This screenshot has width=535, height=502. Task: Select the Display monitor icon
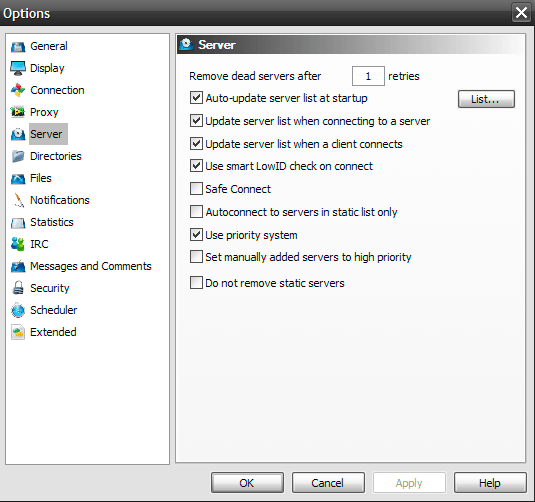click(x=18, y=68)
